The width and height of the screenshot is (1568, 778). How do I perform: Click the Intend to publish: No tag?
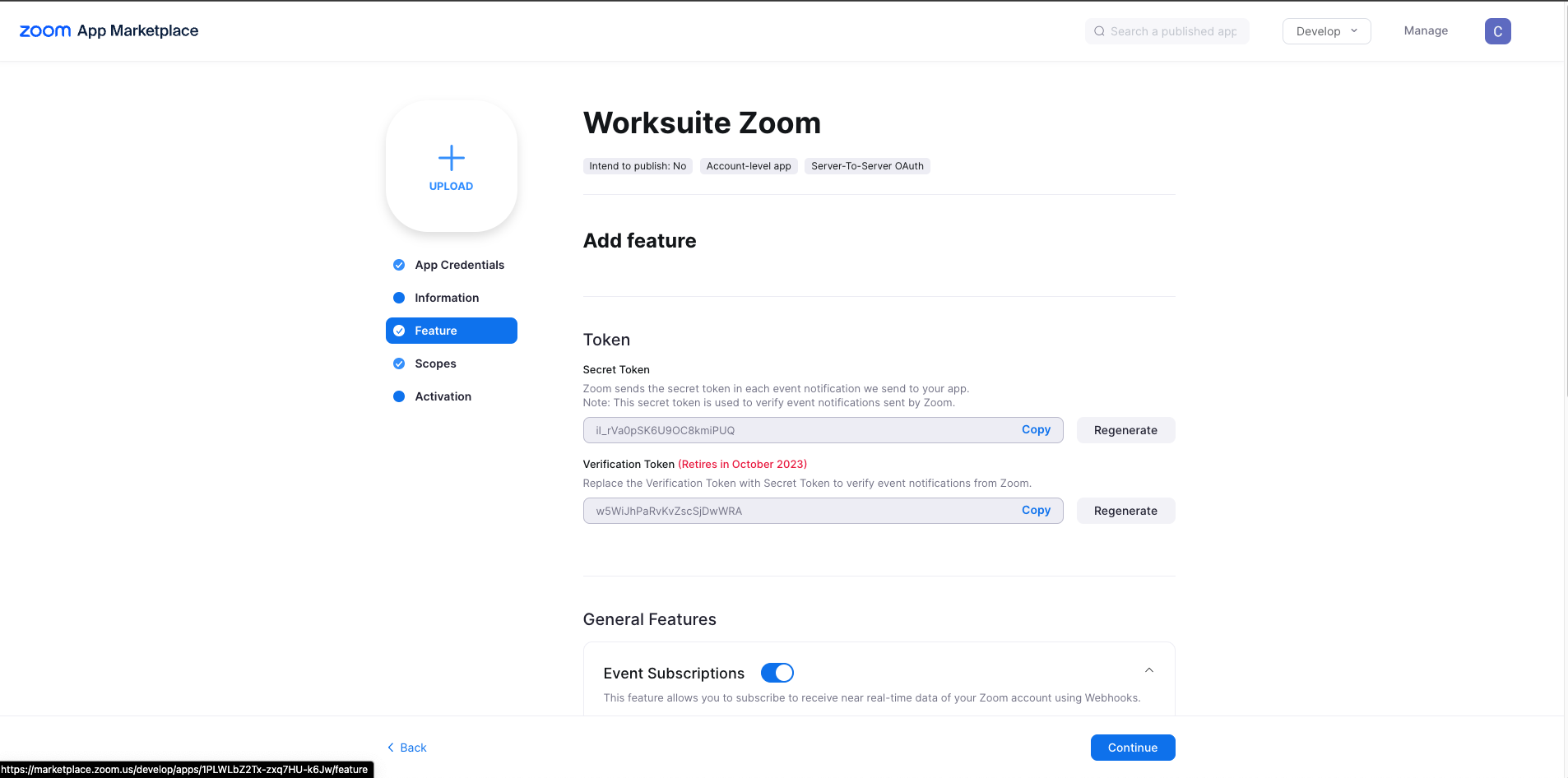(x=638, y=166)
